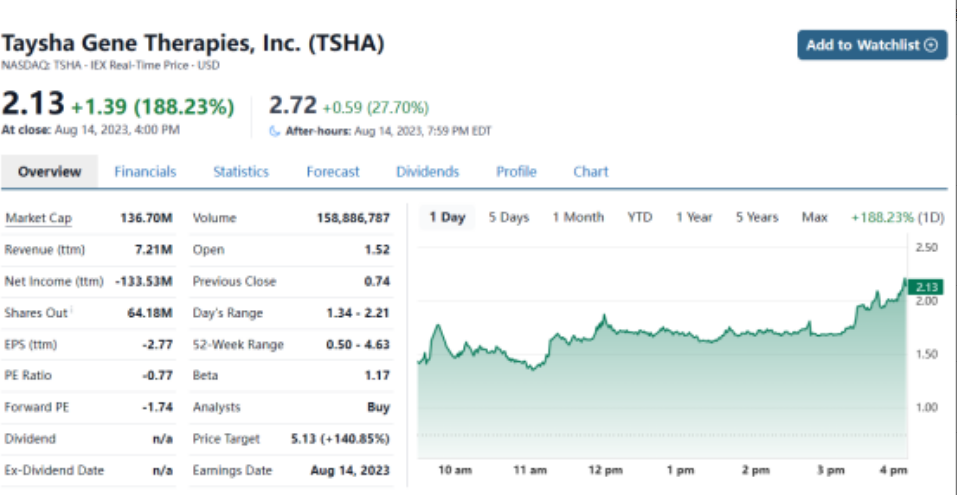This screenshot has width=957, height=495.
Task: Go to the Statistics tab
Action: 241,172
